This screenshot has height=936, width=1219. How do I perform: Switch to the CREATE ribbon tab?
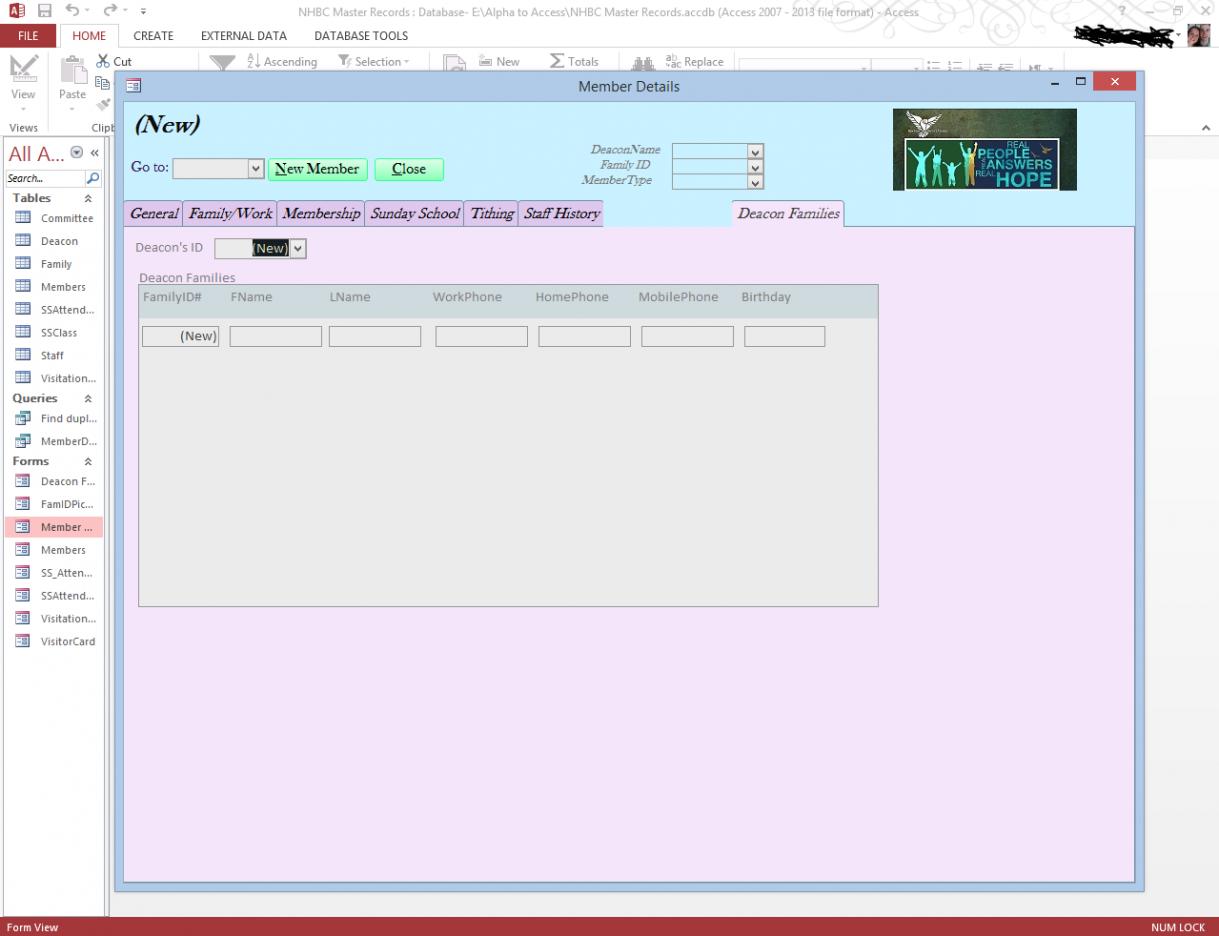click(x=153, y=36)
